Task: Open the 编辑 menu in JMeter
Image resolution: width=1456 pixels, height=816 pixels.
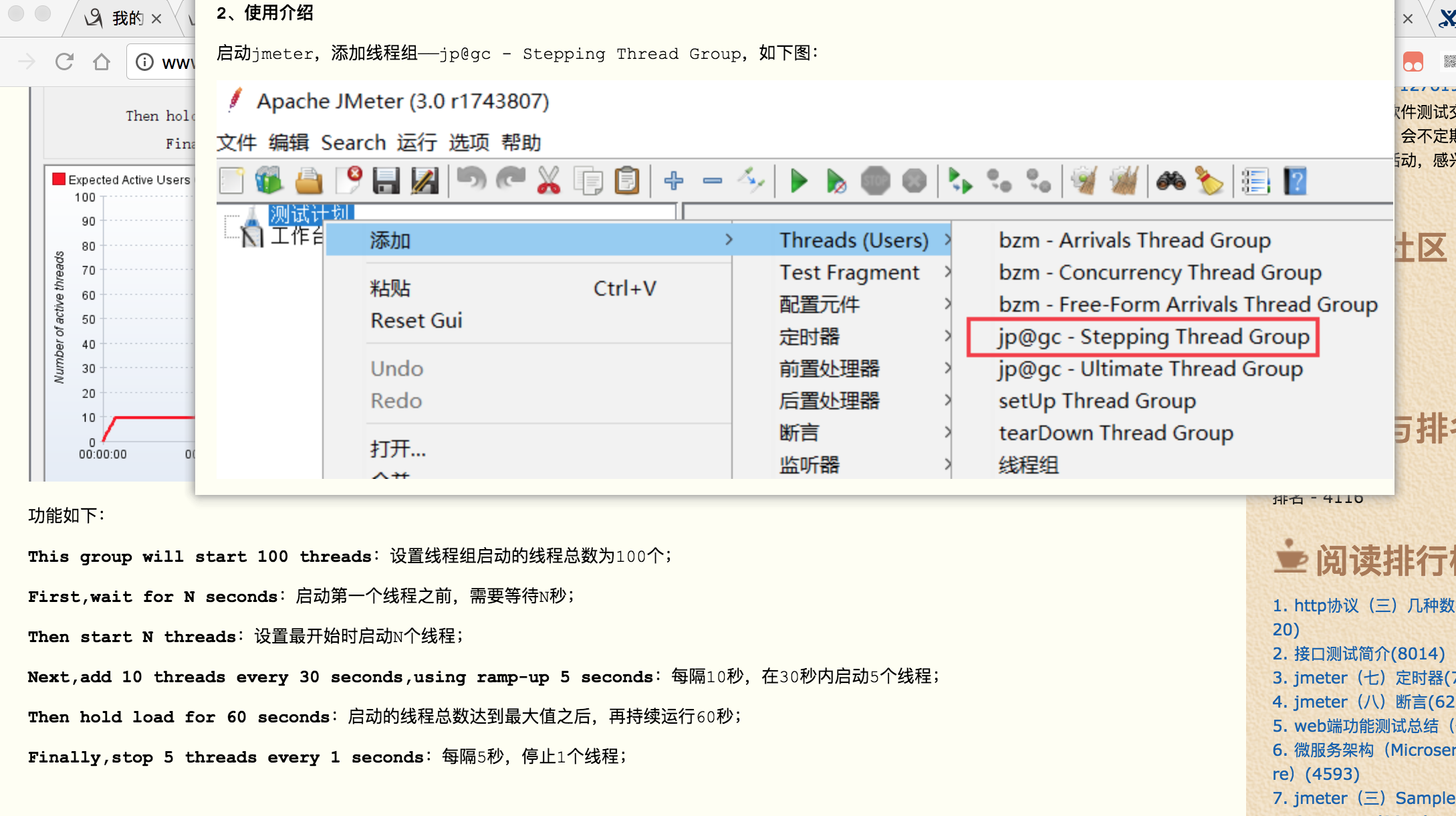Action: pyautogui.click(x=289, y=142)
